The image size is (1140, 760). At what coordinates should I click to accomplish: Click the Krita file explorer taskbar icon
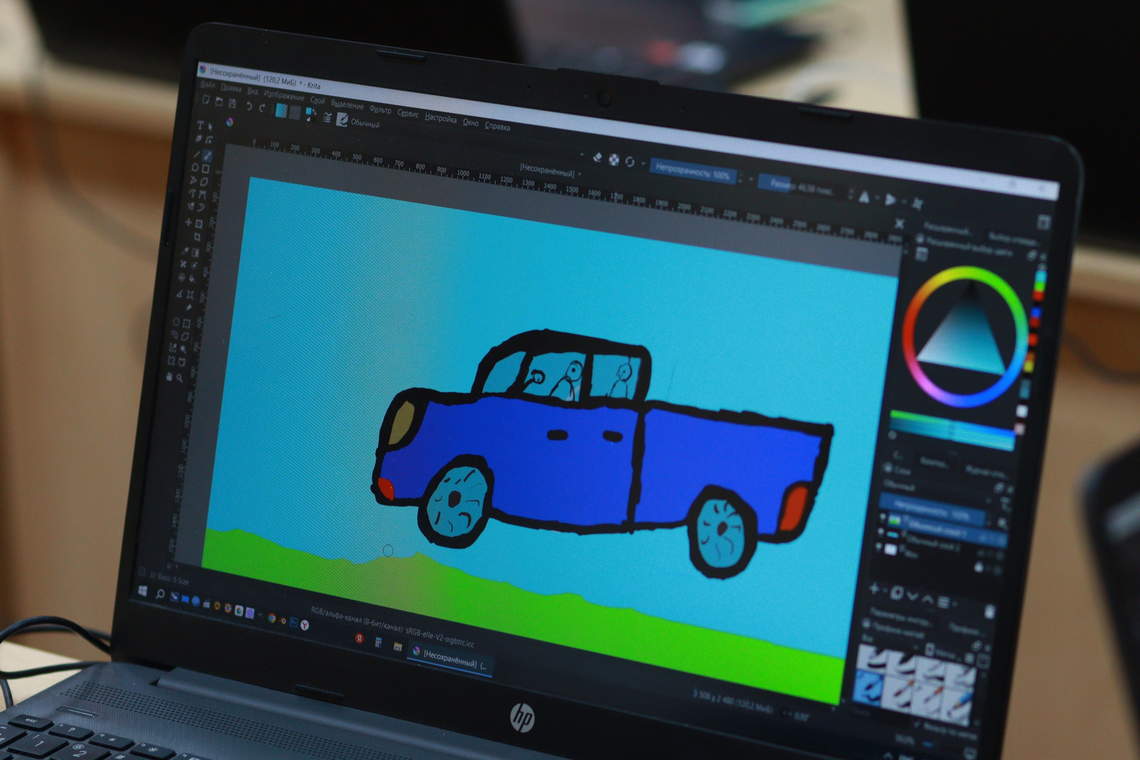tap(398, 645)
